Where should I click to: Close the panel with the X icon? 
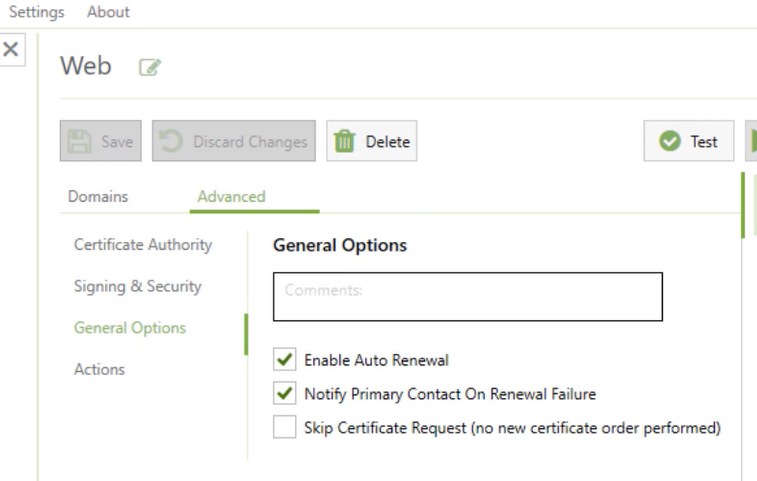(12, 49)
